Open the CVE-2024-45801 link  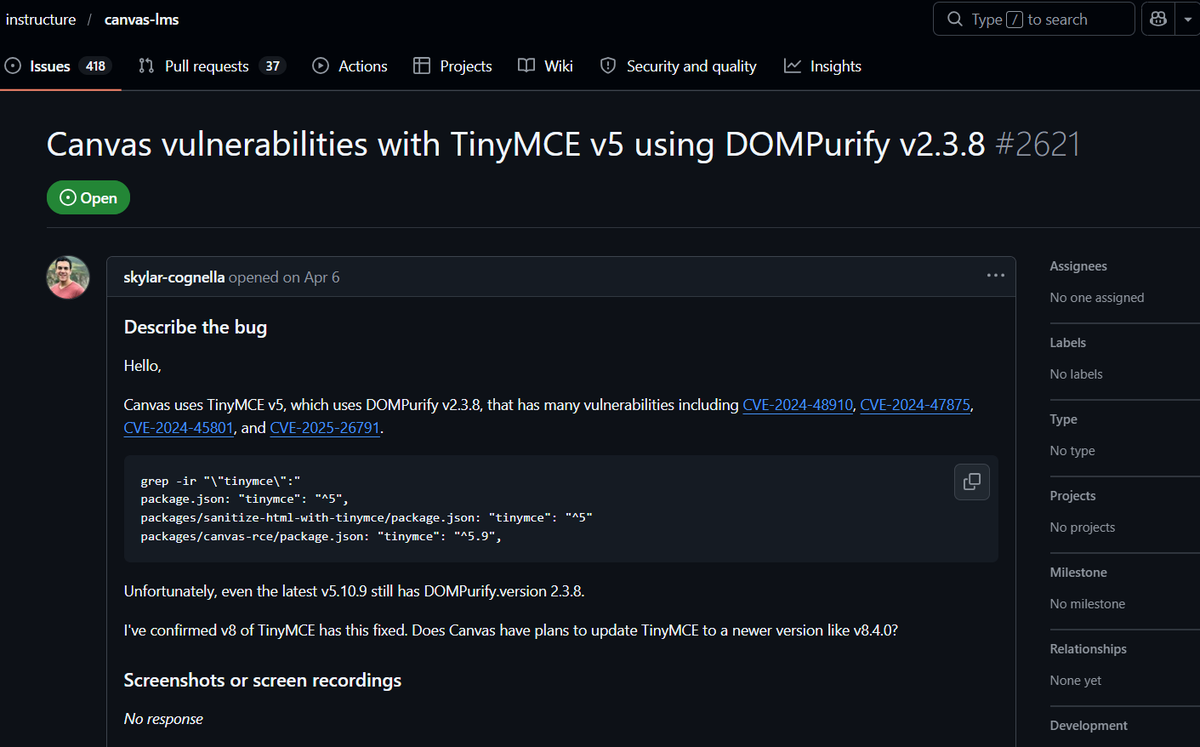(179, 428)
